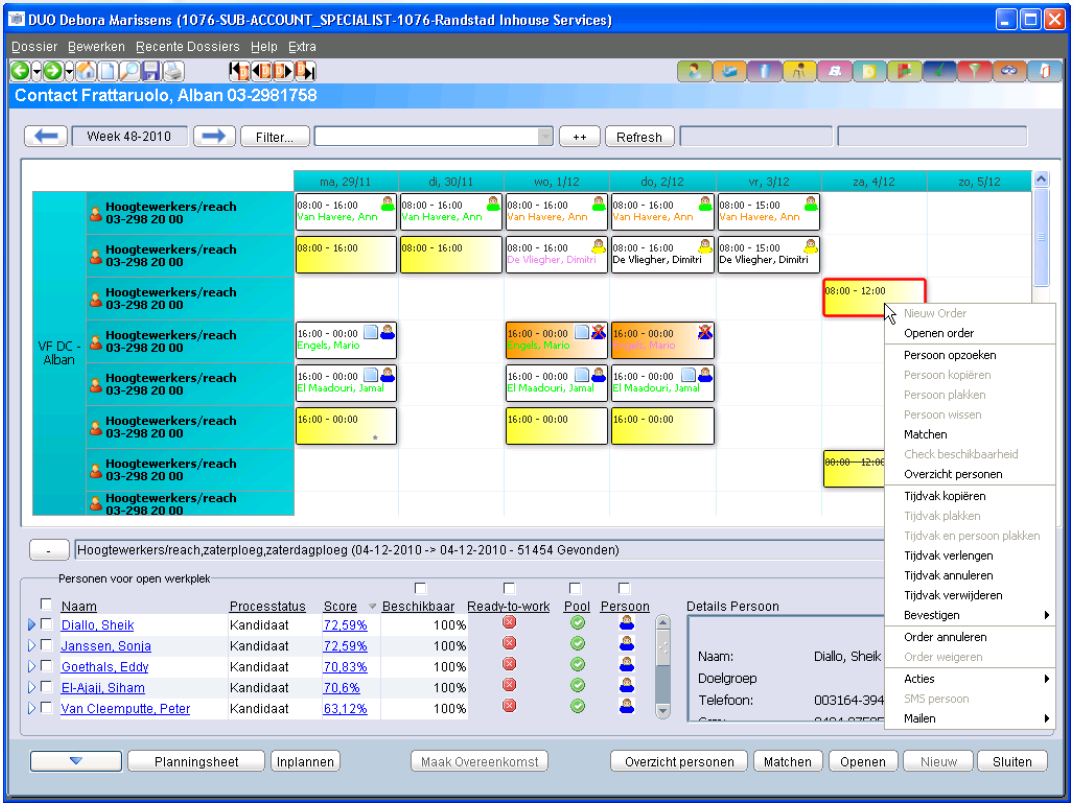The image size is (1075, 806).
Task: Select Mario Engels' Monday 16:00 shift block
Action: (346, 340)
